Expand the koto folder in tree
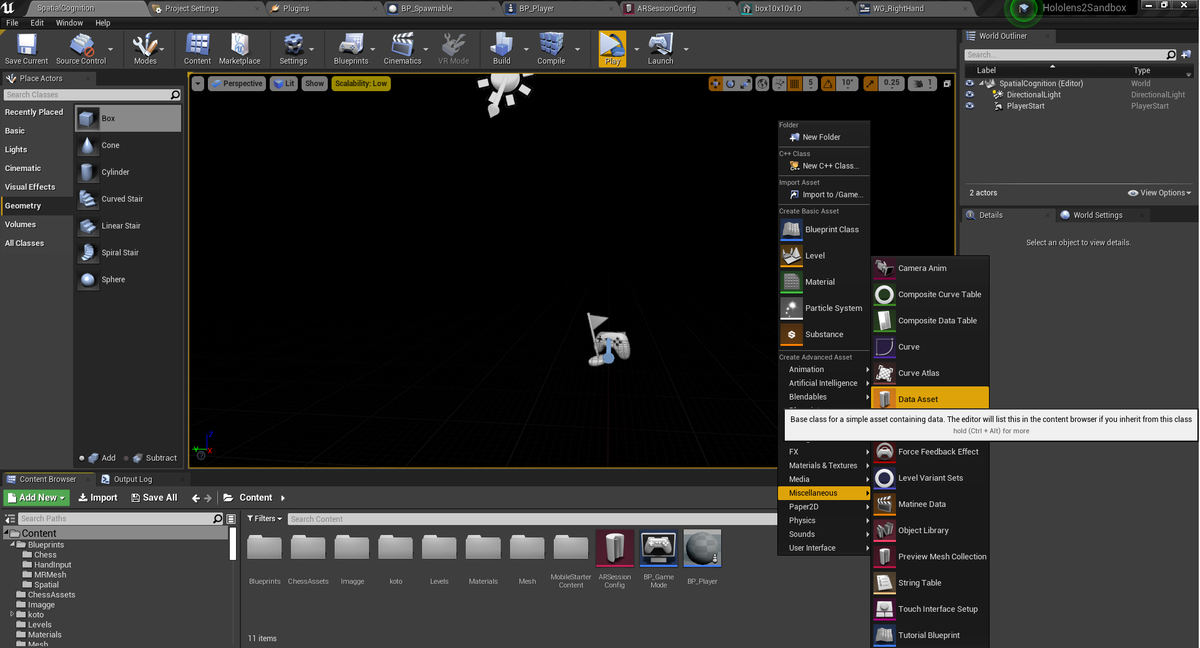Image resolution: width=1200 pixels, height=648 pixels. click(13, 615)
